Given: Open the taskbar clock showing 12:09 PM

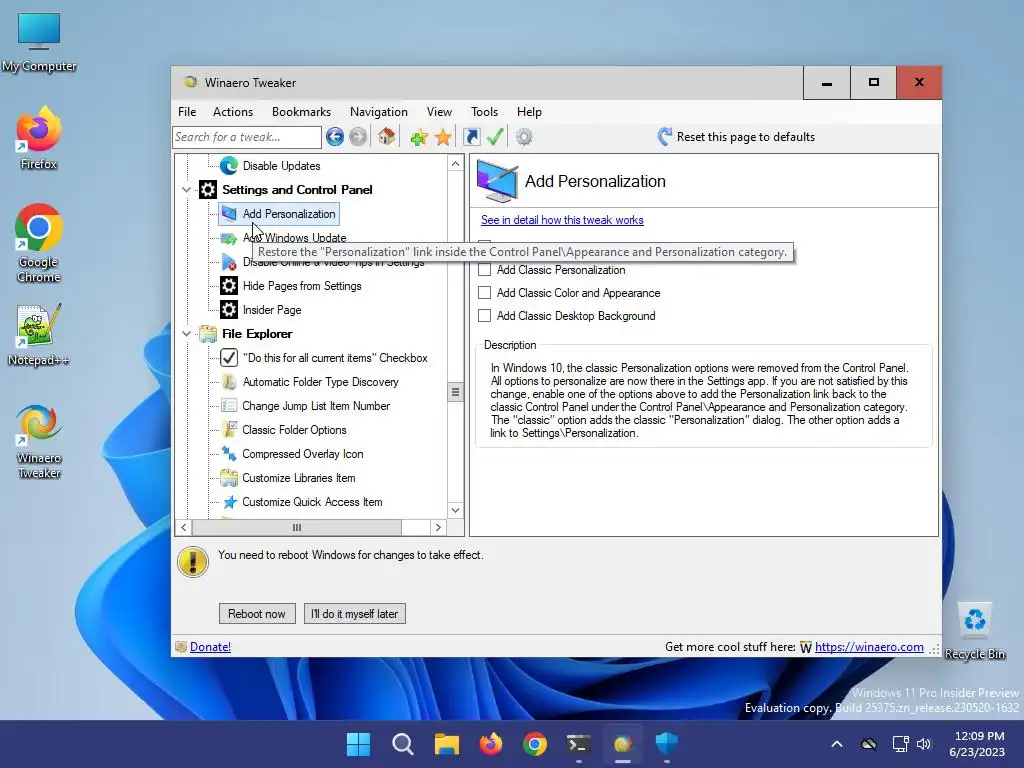Looking at the screenshot, I should click(977, 744).
